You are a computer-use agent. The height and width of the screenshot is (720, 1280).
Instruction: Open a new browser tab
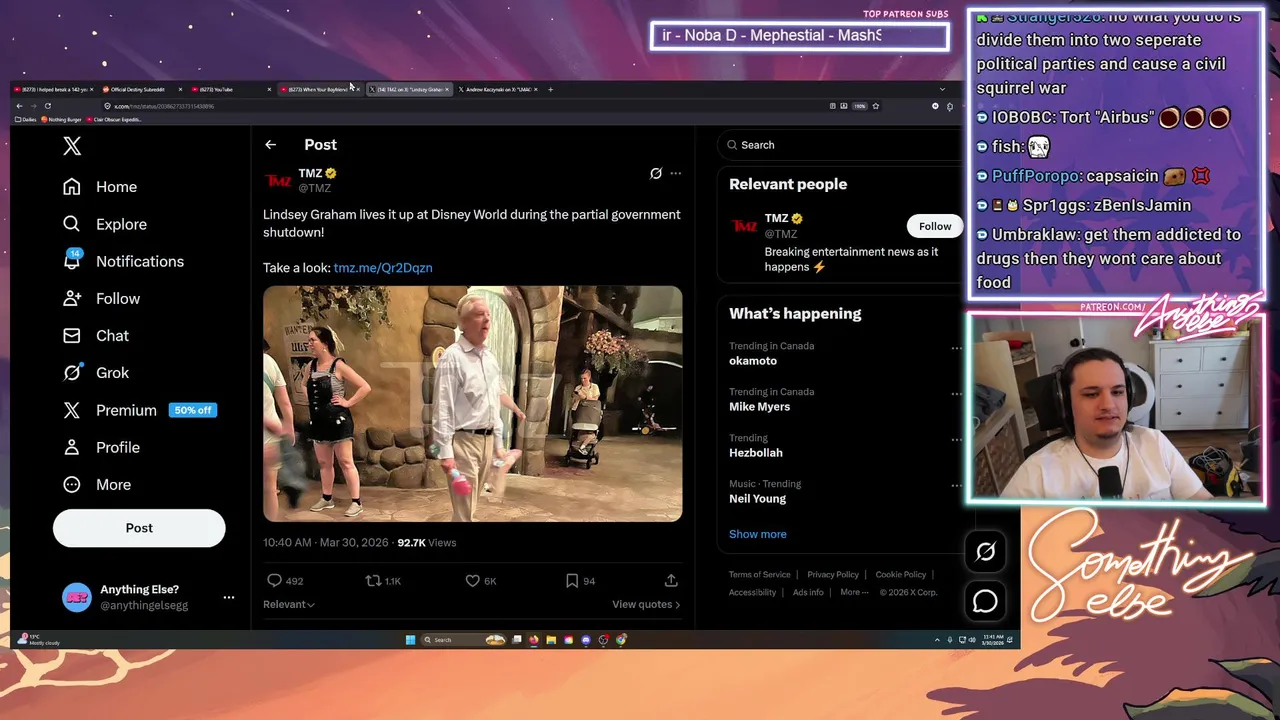550,89
